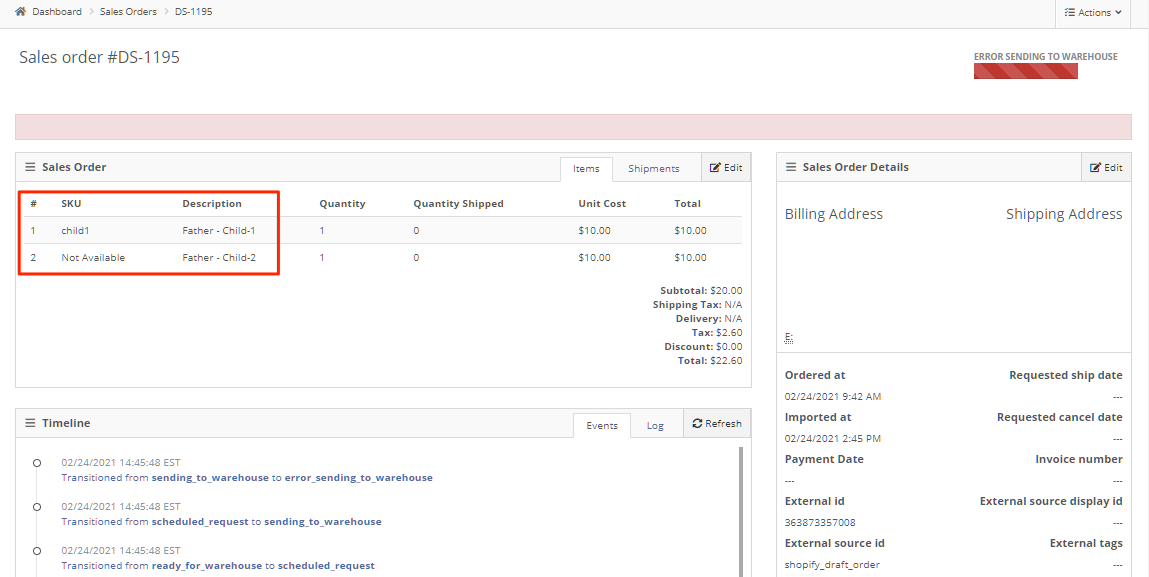Click the Timeline panel hamburger icon

[x=30, y=423]
